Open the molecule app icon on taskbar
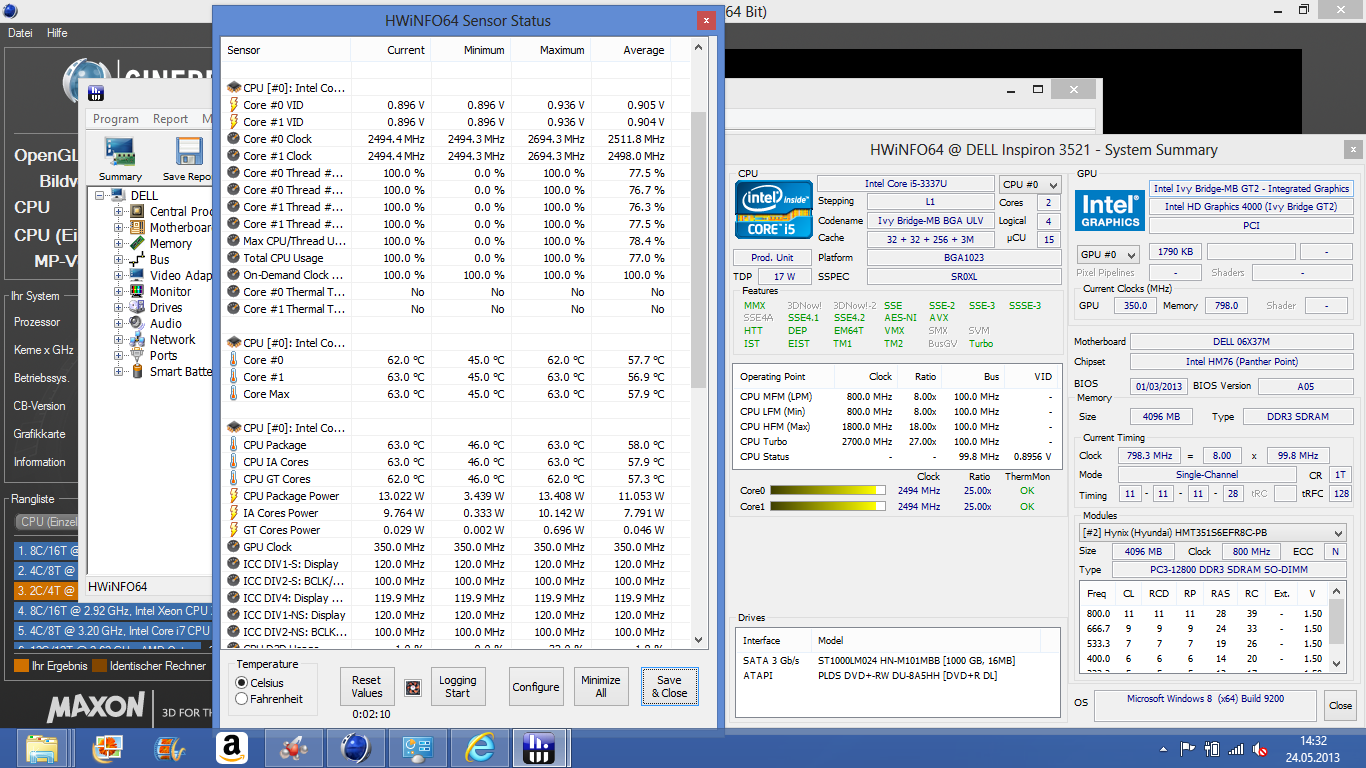1366x768 pixels. point(293,748)
